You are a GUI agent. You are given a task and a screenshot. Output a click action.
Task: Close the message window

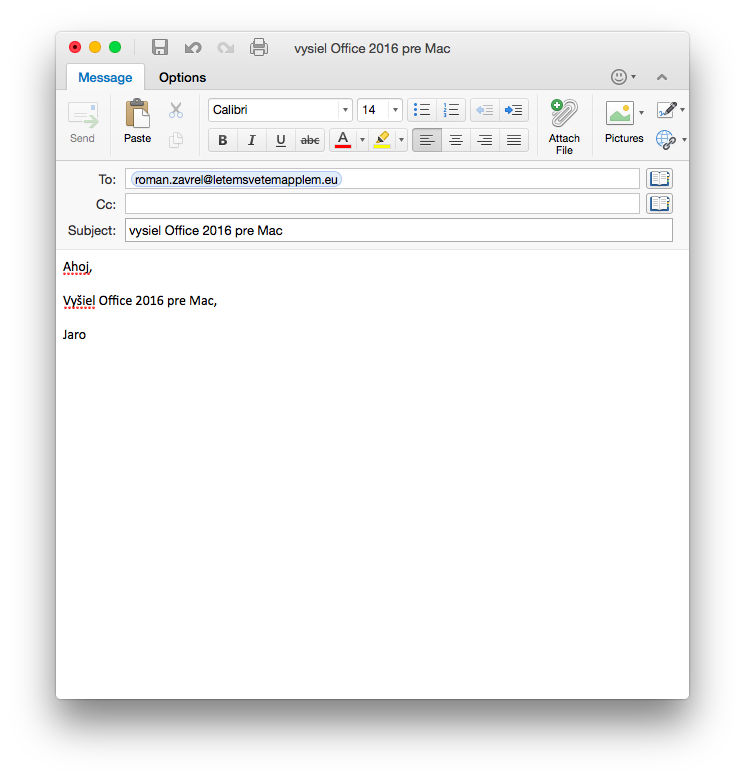tap(75, 47)
